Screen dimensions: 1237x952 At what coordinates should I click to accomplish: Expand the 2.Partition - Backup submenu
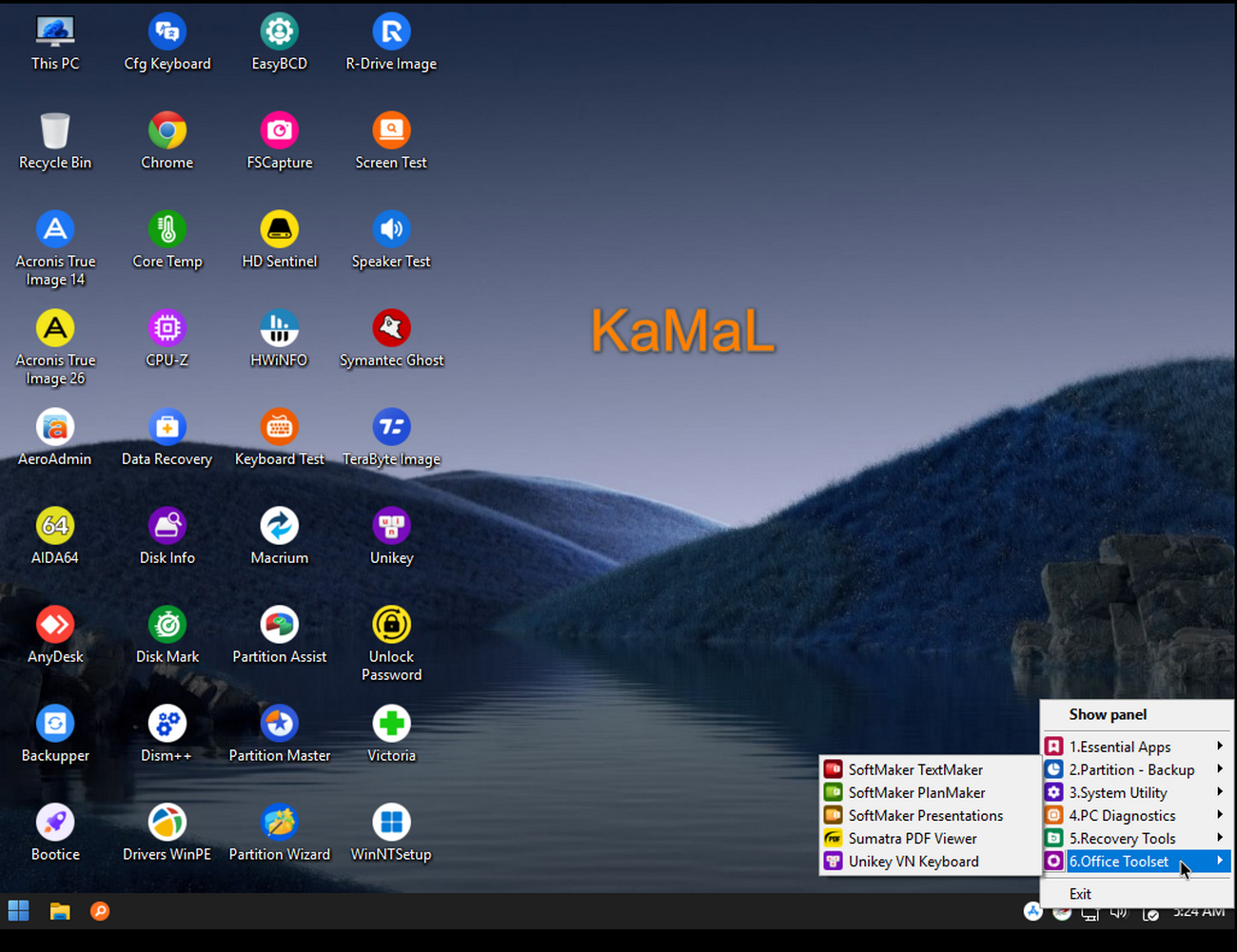[1137, 769]
